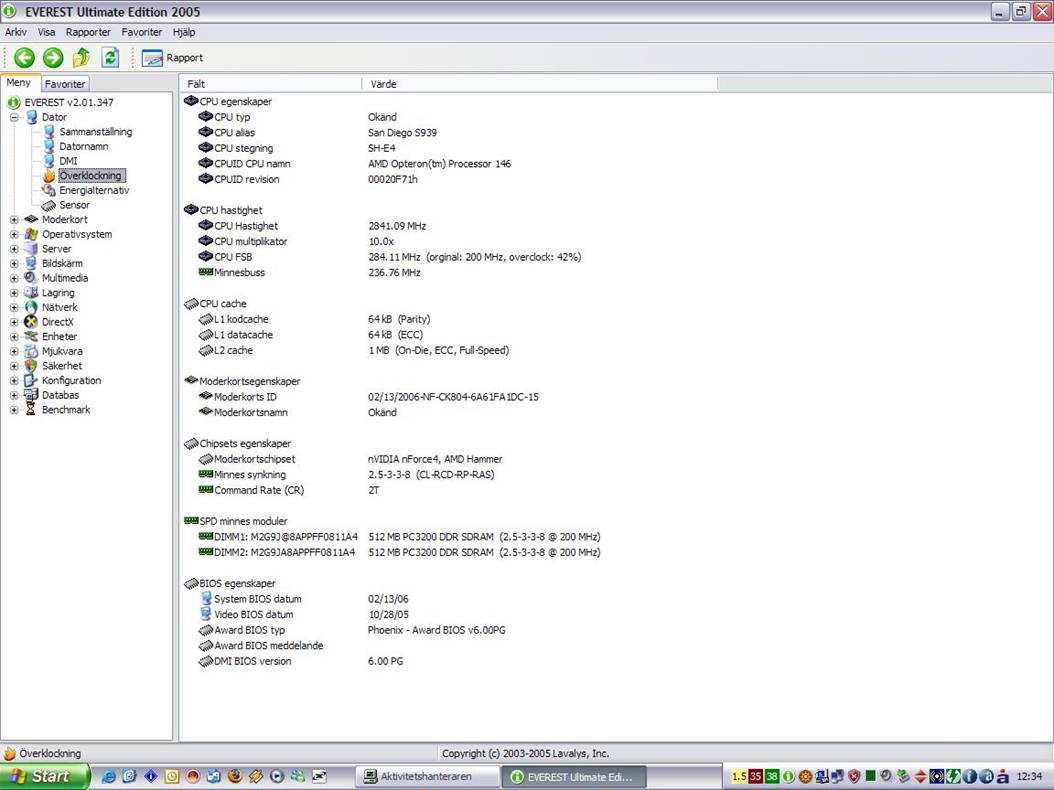Switch to Aktivitetshanteraren in the taskbar

(427, 777)
